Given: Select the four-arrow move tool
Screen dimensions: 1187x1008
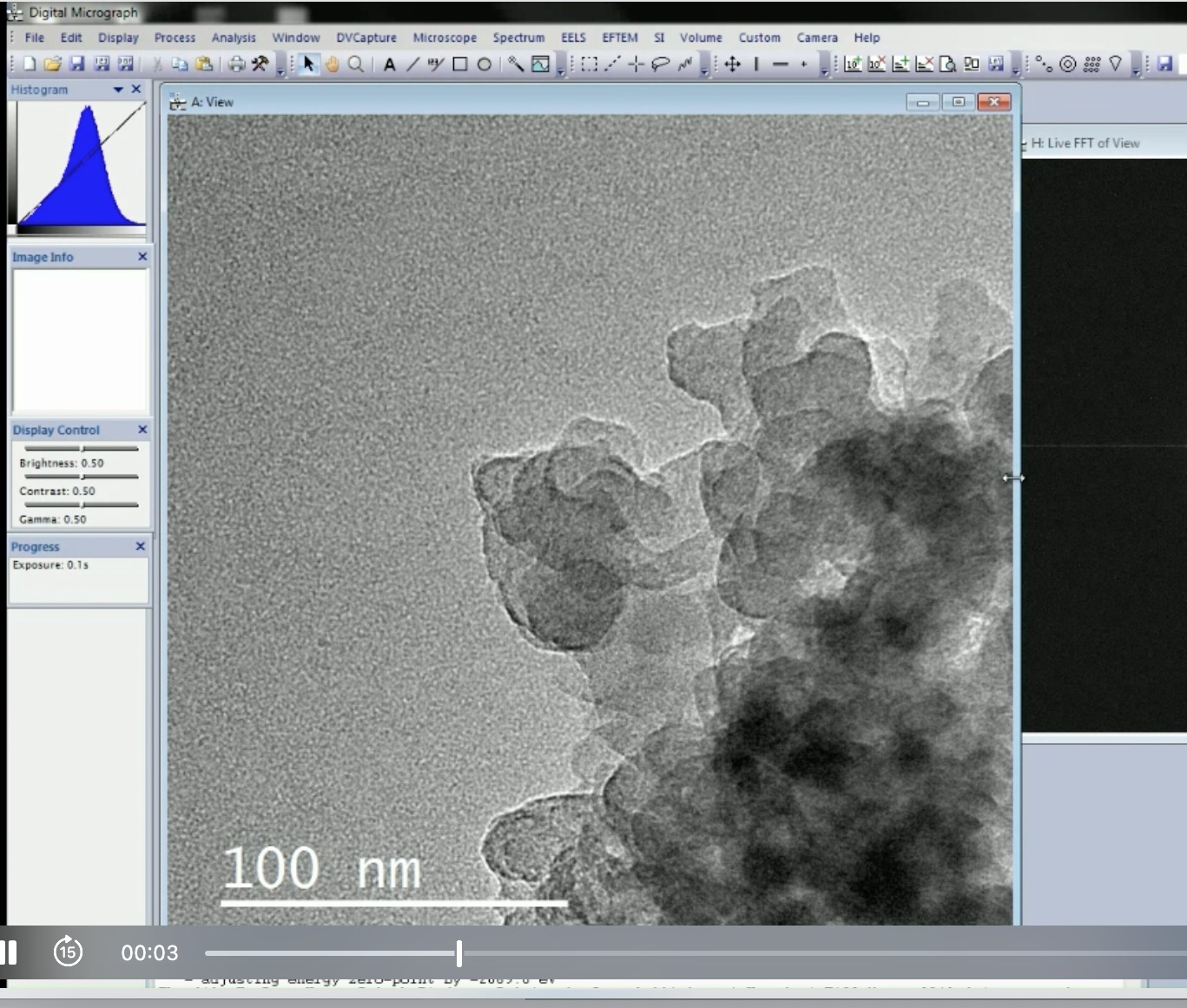Looking at the screenshot, I should (733, 64).
